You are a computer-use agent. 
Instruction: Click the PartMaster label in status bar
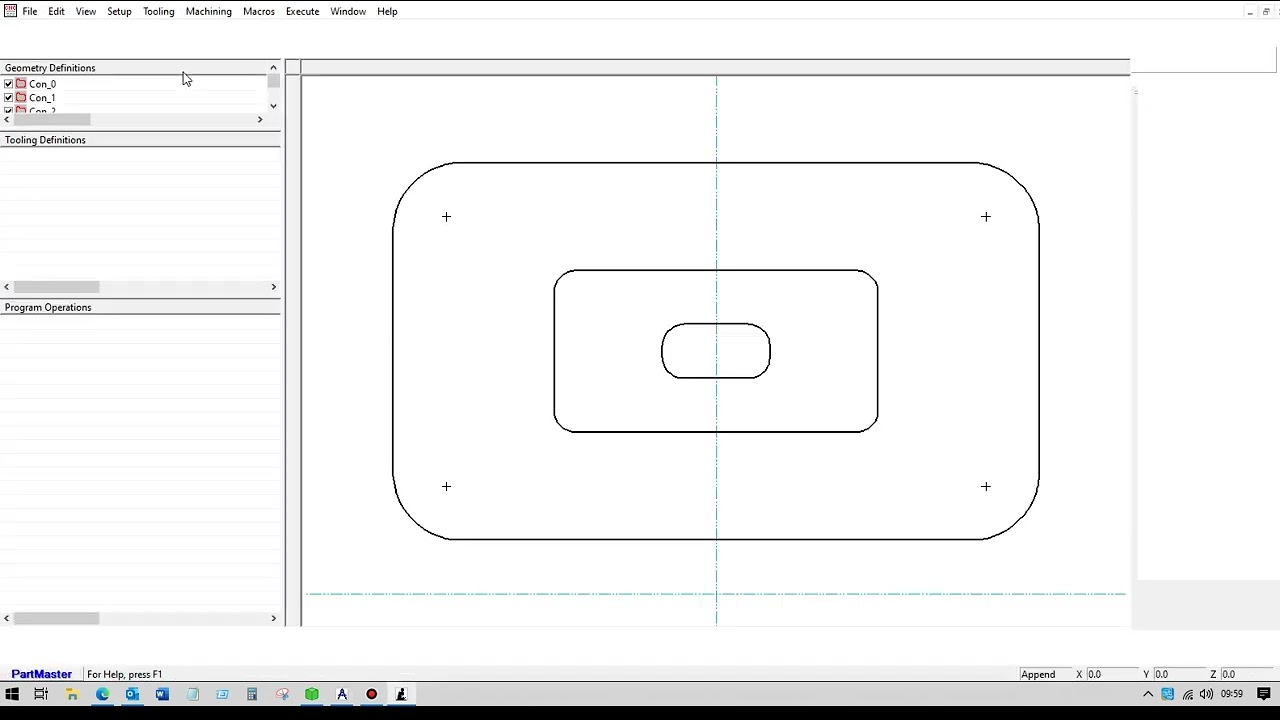click(x=41, y=674)
